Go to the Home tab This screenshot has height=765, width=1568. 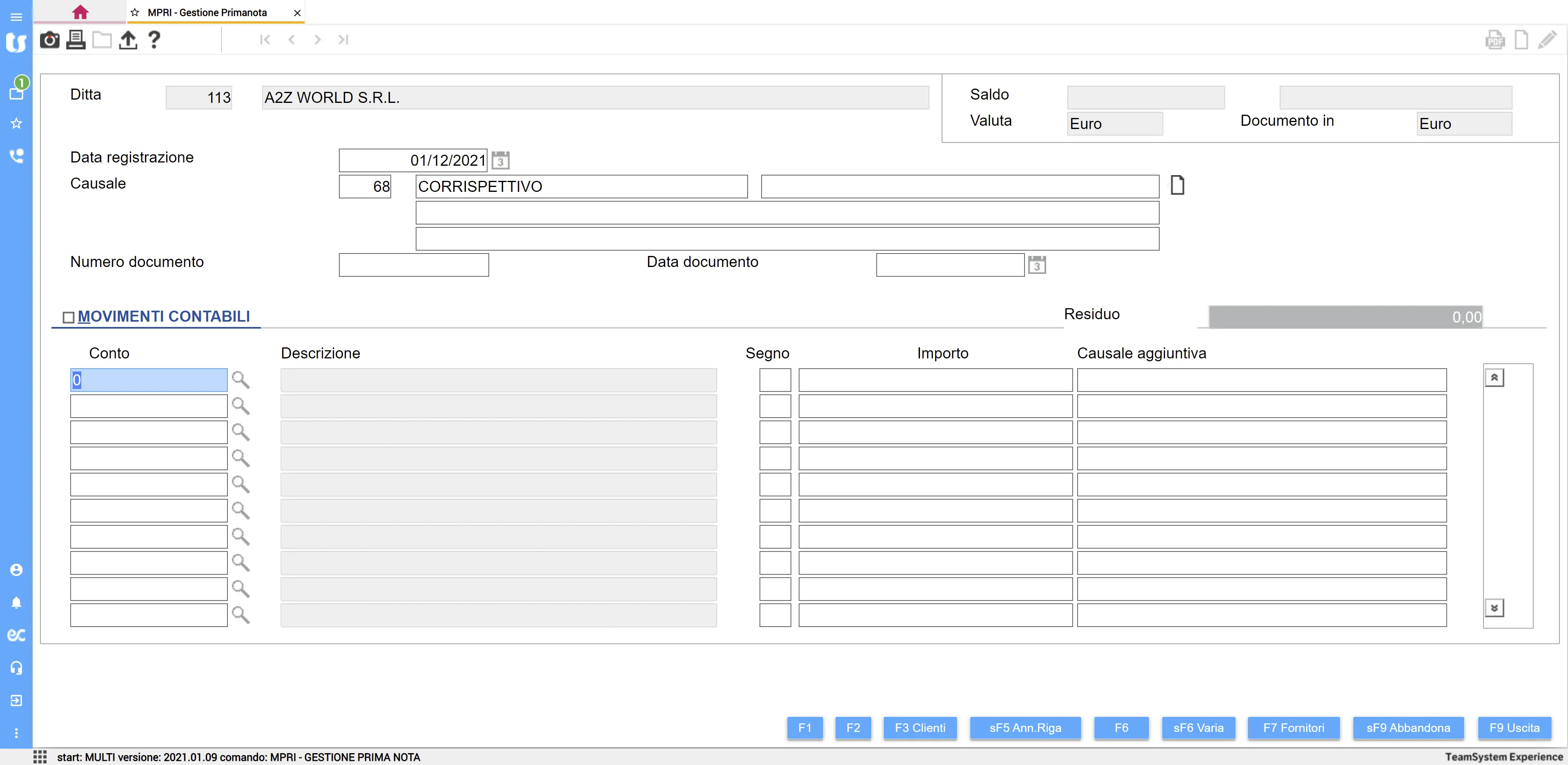coord(80,12)
